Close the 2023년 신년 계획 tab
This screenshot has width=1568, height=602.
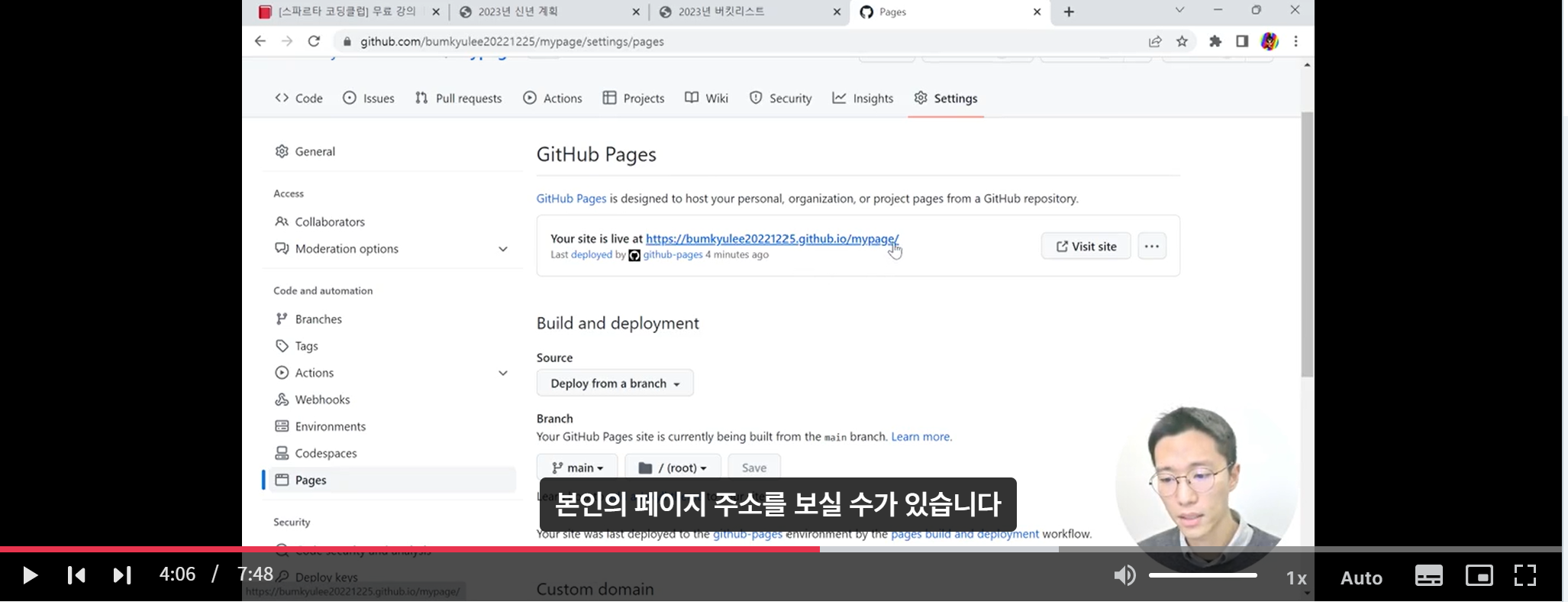637,11
